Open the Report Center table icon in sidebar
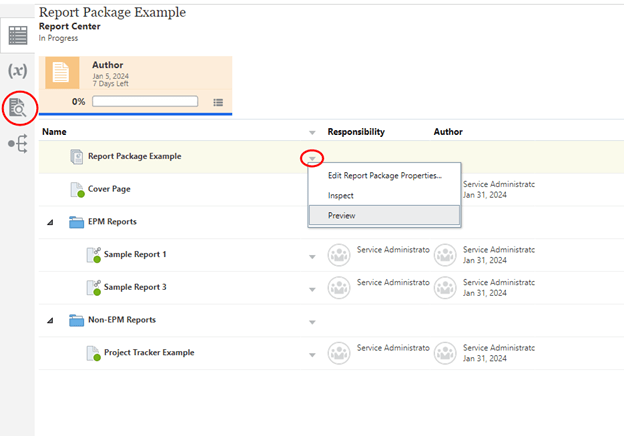The image size is (624, 436). click(17, 35)
